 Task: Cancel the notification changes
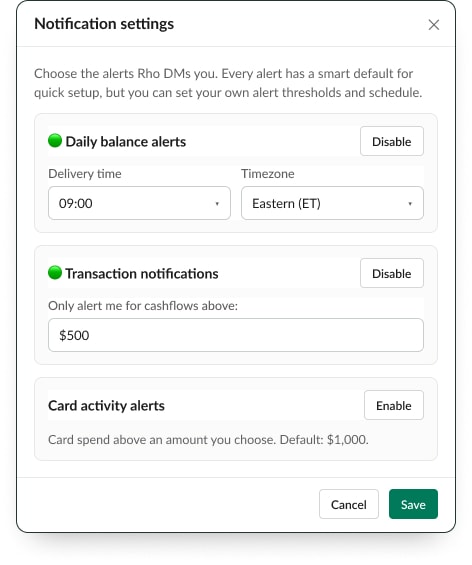pyautogui.click(x=349, y=504)
